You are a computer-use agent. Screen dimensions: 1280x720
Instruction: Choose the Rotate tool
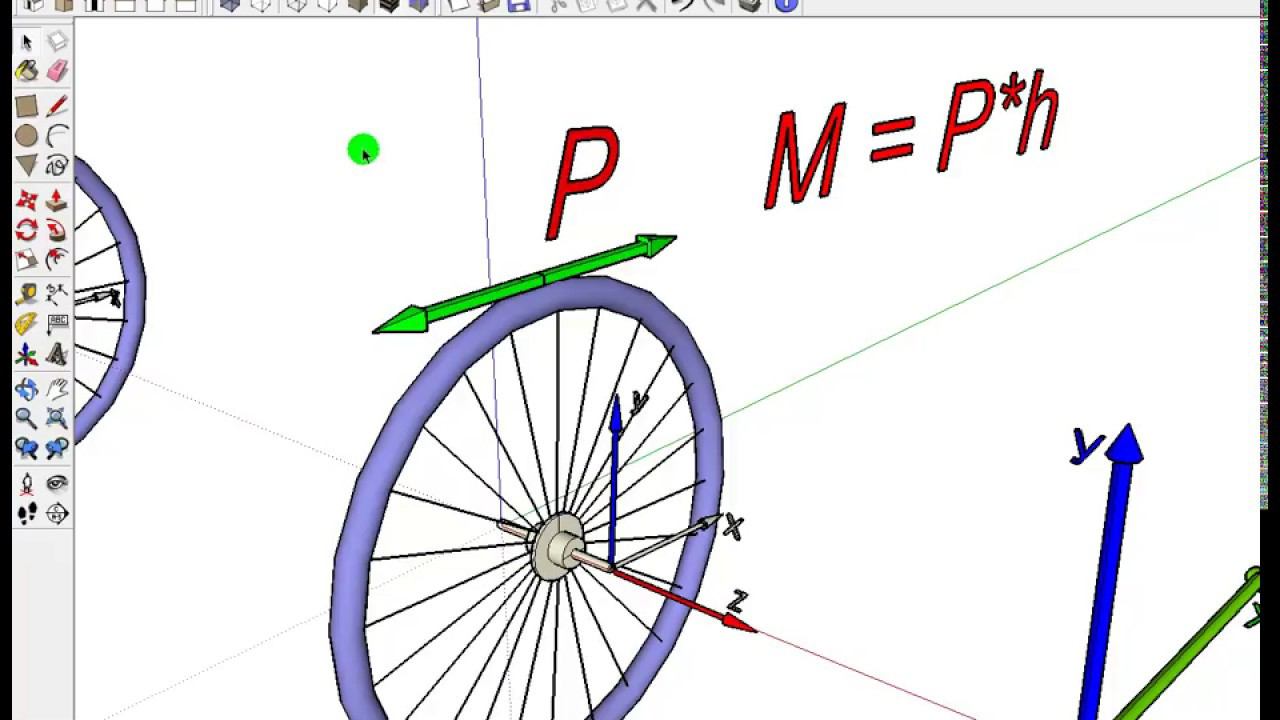pyautogui.click(x=27, y=230)
